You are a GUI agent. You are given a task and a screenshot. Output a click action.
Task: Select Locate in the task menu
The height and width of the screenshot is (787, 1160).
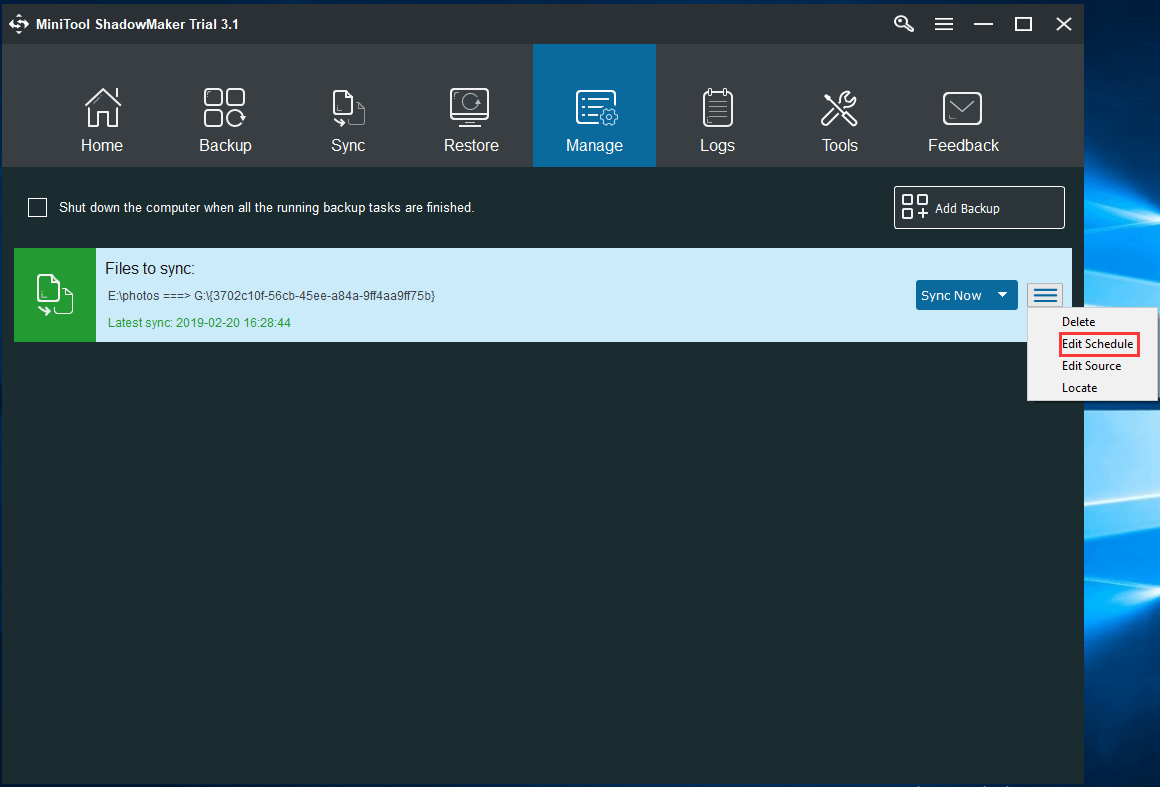[1079, 388]
